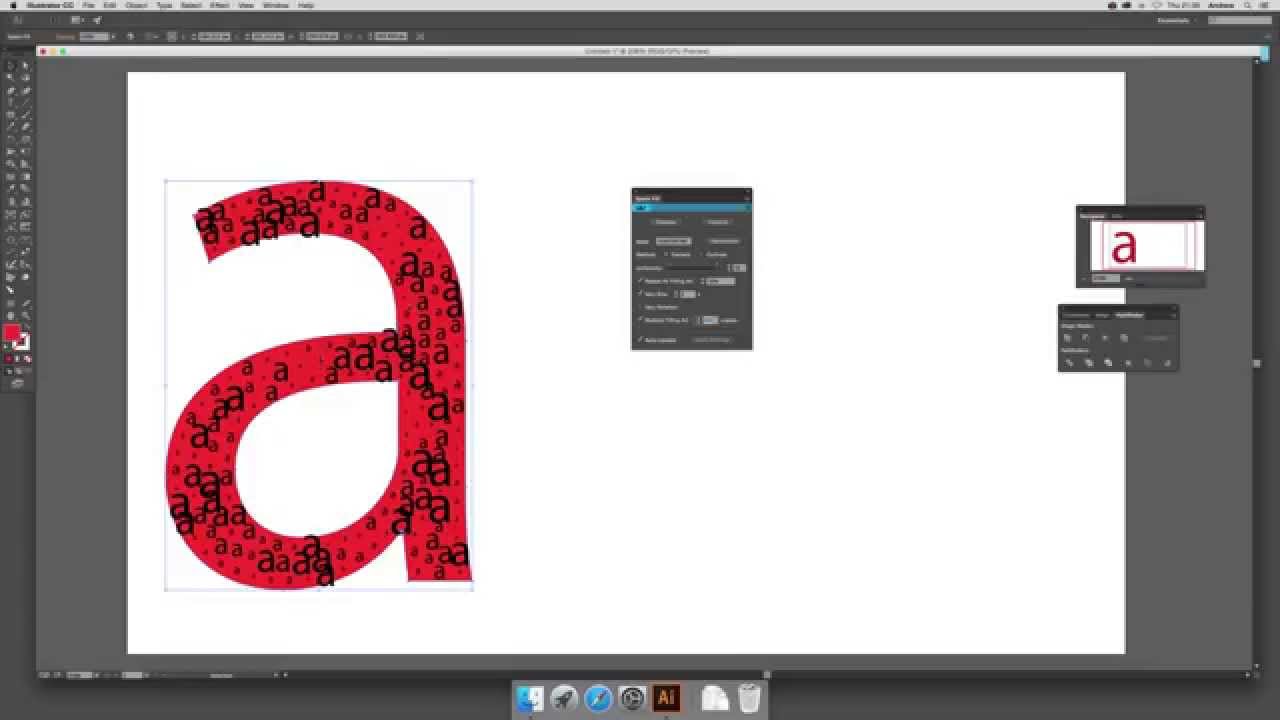Open Launchpad from the Dock

[x=564, y=698]
